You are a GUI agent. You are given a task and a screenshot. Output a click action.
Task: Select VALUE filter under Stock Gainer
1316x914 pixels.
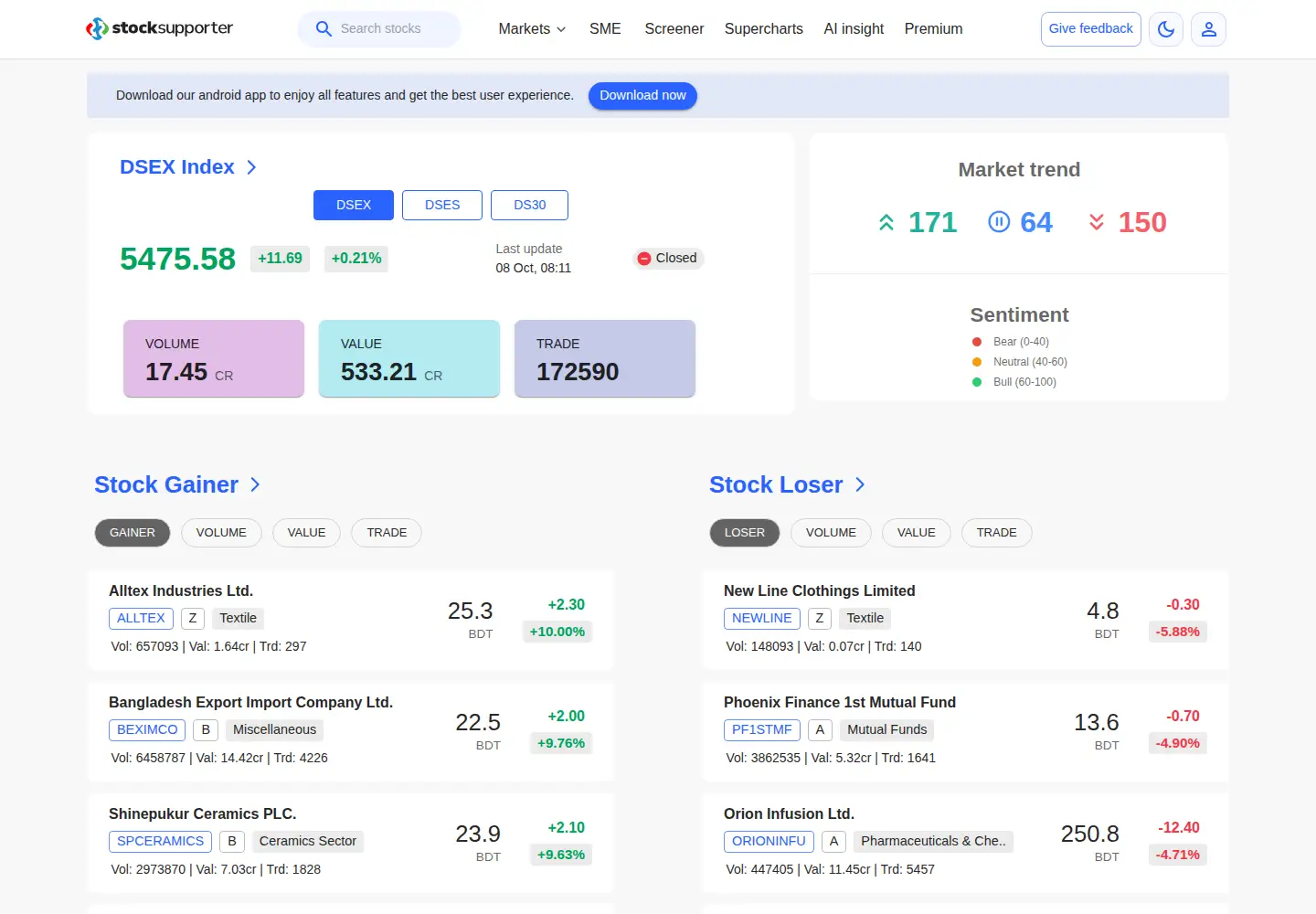coord(306,533)
